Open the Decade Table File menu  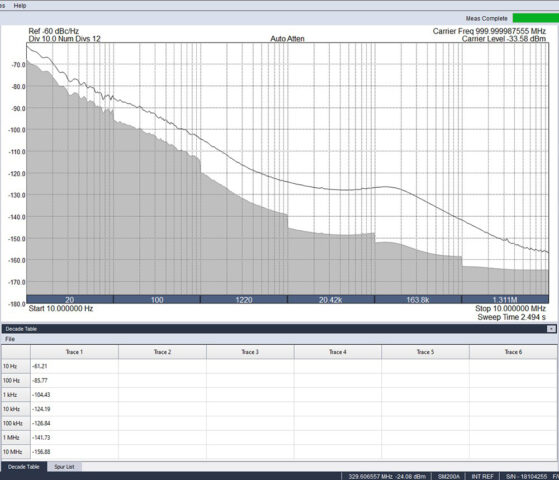10,339
